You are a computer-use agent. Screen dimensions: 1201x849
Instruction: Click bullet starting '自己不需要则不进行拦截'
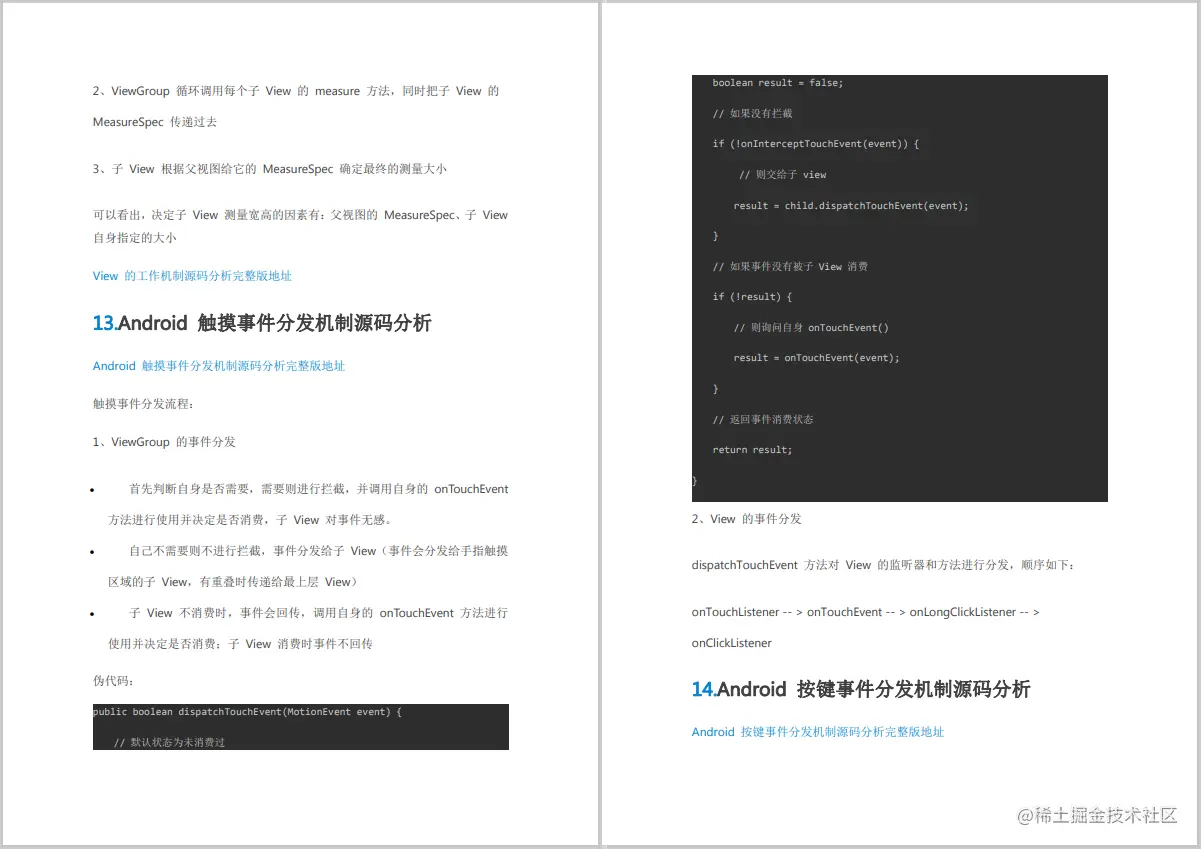click(x=308, y=566)
